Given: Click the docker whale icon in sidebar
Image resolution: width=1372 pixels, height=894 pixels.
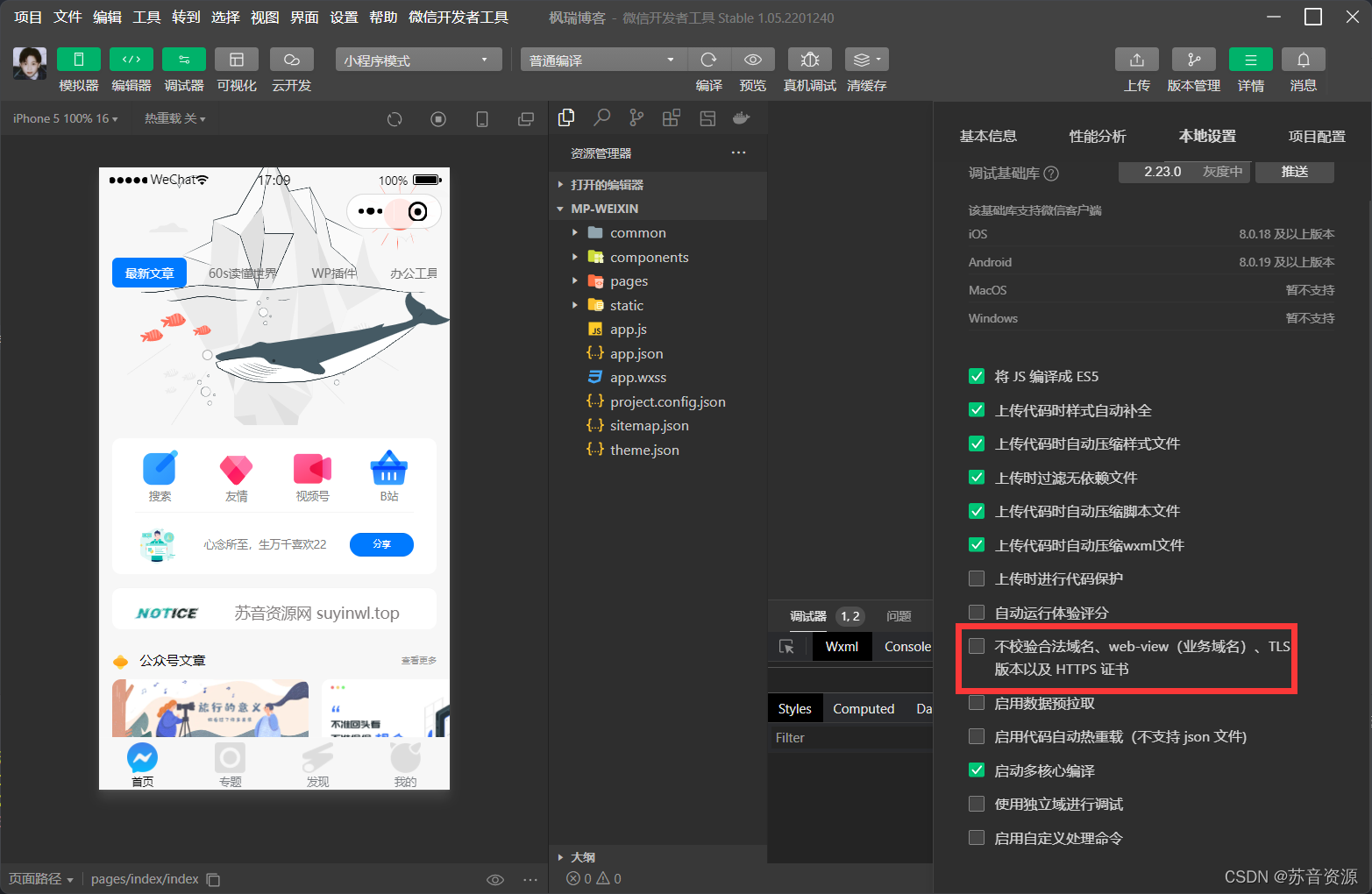Looking at the screenshot, I should (x=742, y=117).
